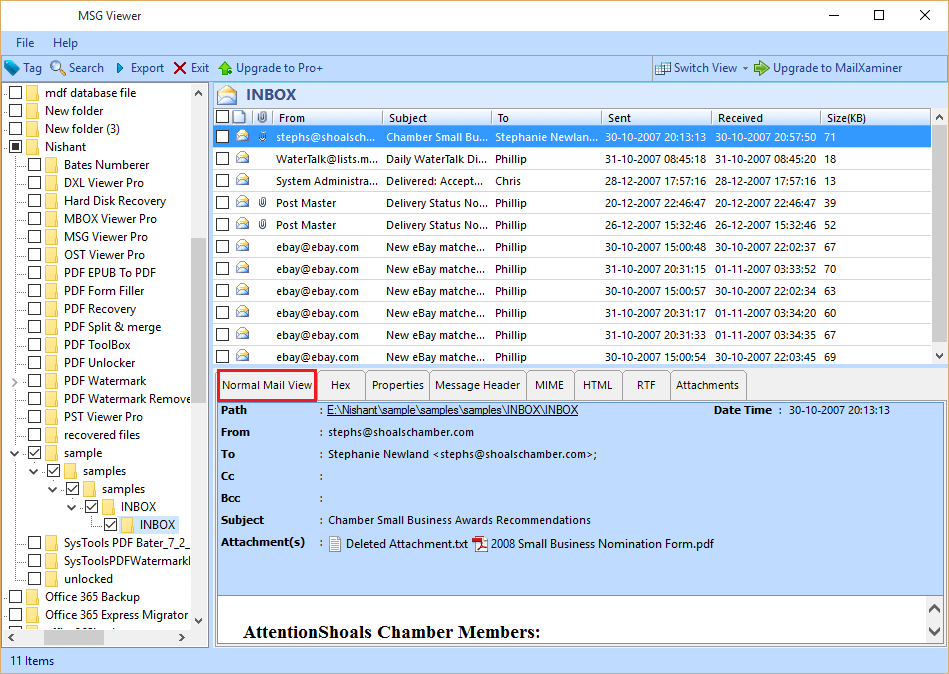This screenshot has height=674, width=949.
Task: Sort mail list by Received column
Action: [x=766, y=117]
